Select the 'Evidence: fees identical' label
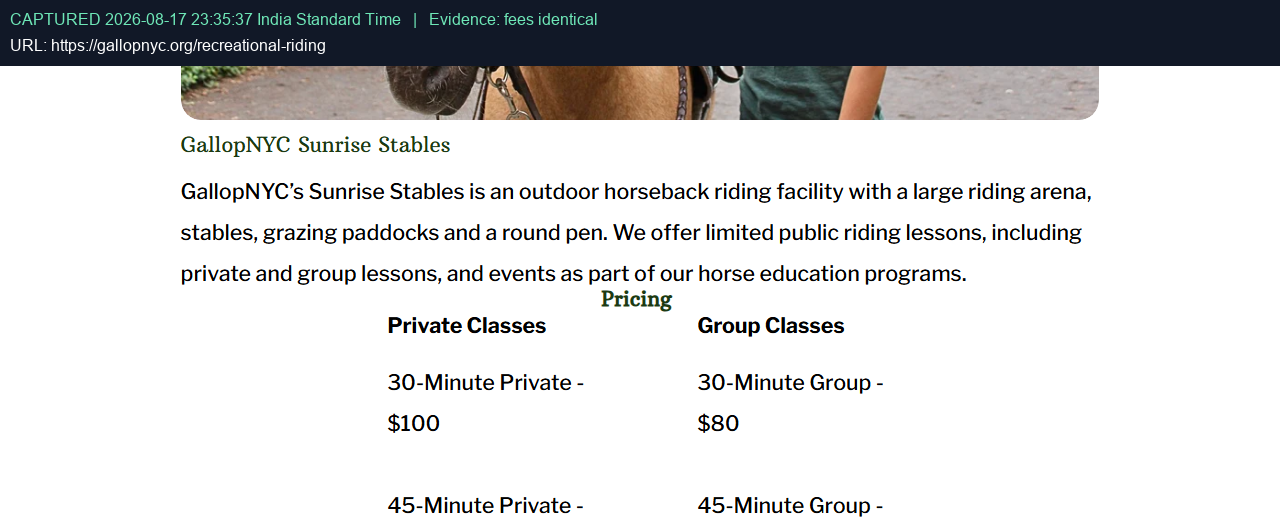 (513, 20)
